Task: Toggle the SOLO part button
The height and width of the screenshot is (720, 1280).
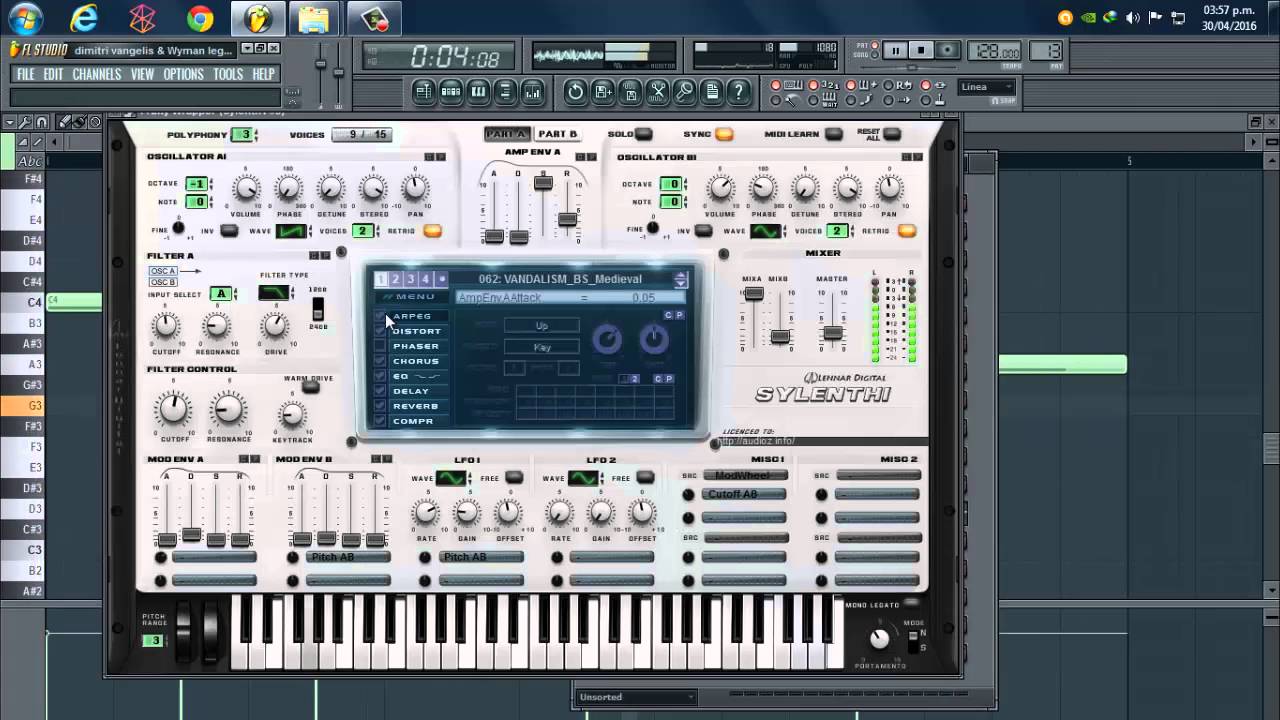Action: (x=643, y=134)
